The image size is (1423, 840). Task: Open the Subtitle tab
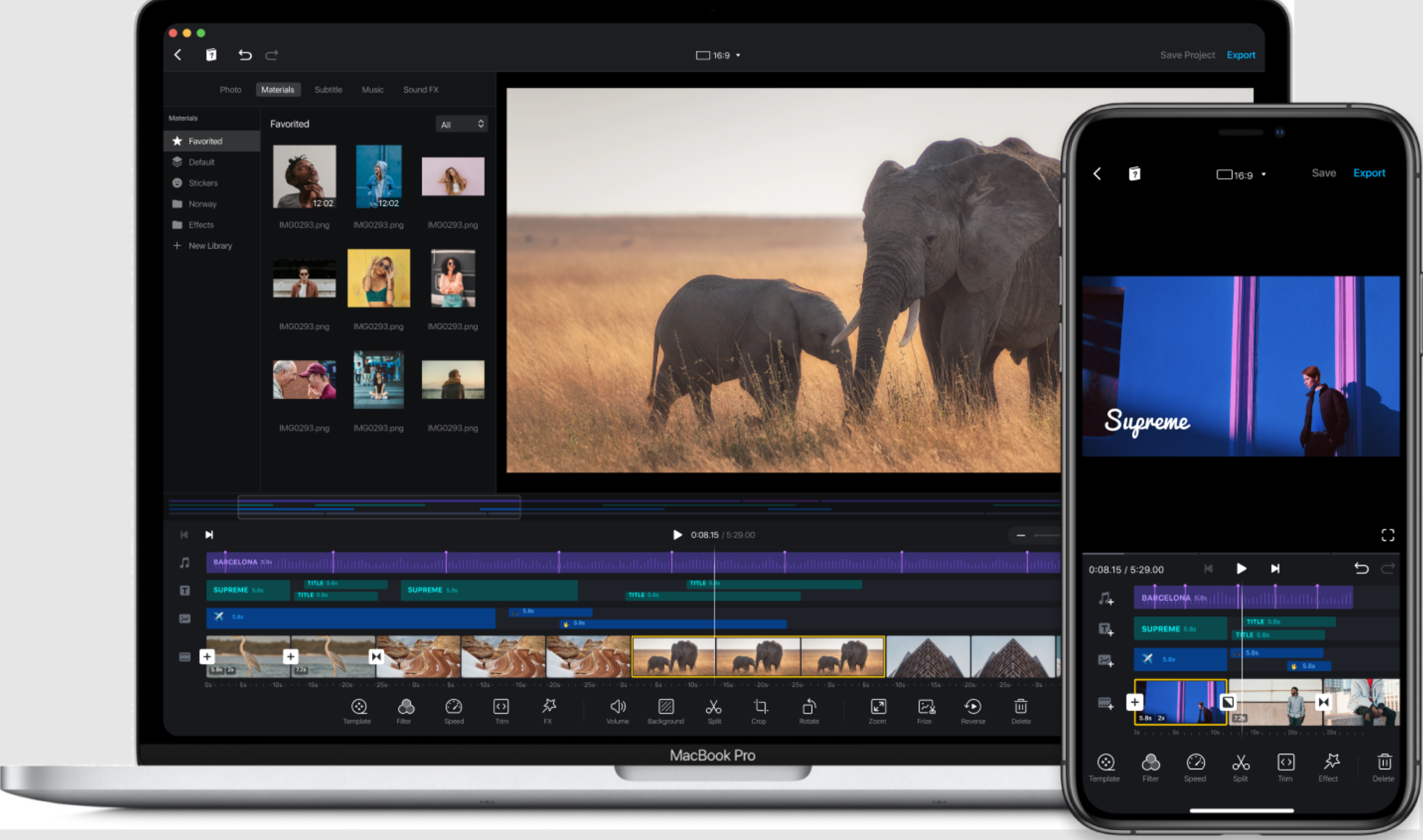(x=329, y=89)
